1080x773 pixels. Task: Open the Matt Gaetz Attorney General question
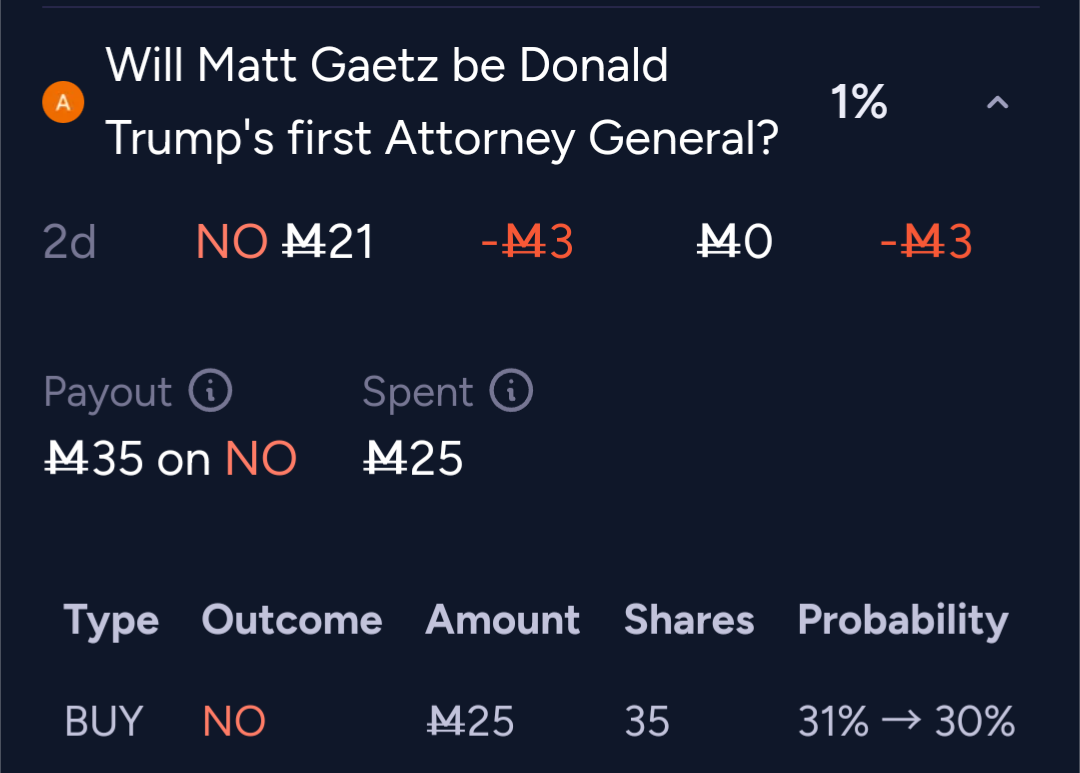click(442, 101)
